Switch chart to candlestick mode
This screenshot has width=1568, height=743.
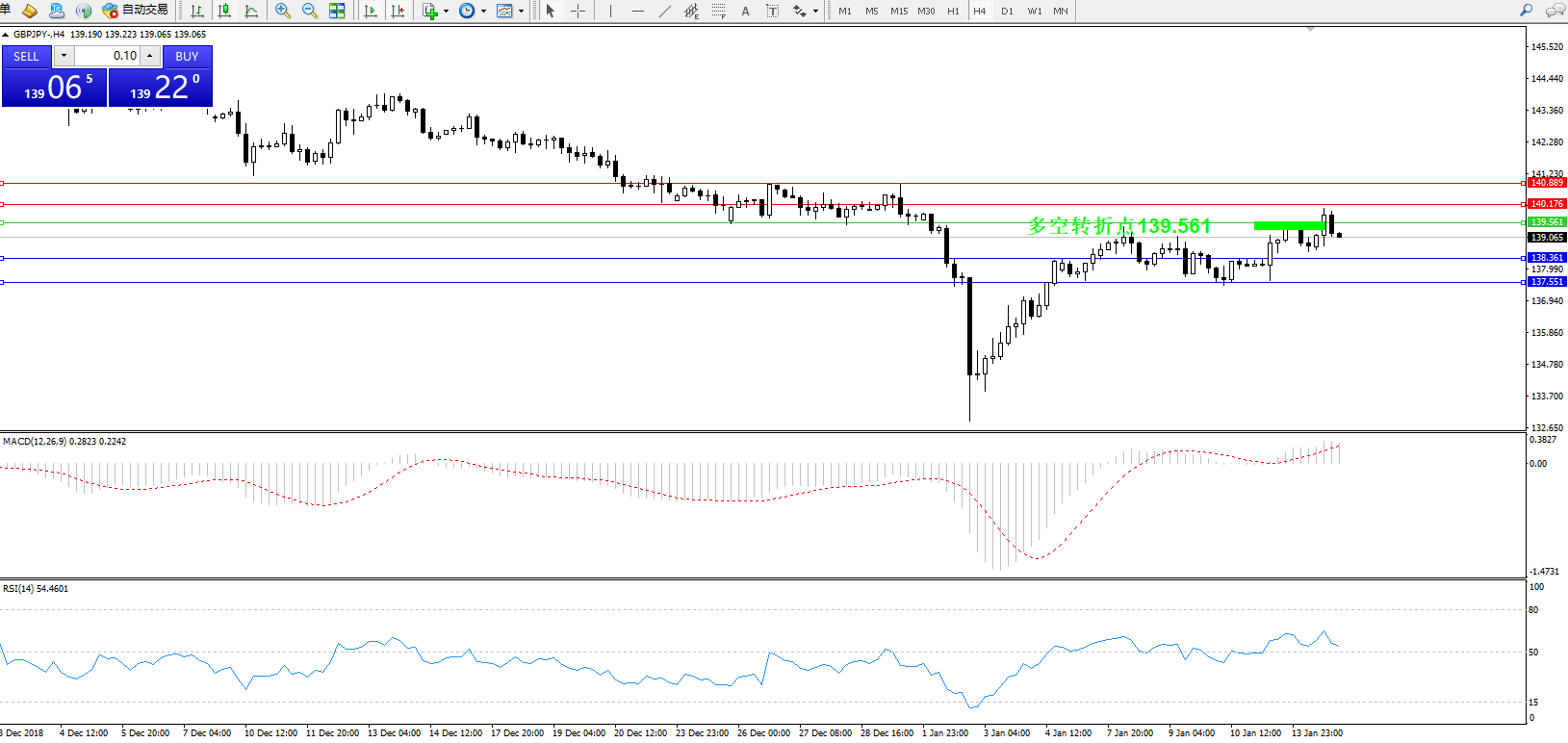click(224, 11)
